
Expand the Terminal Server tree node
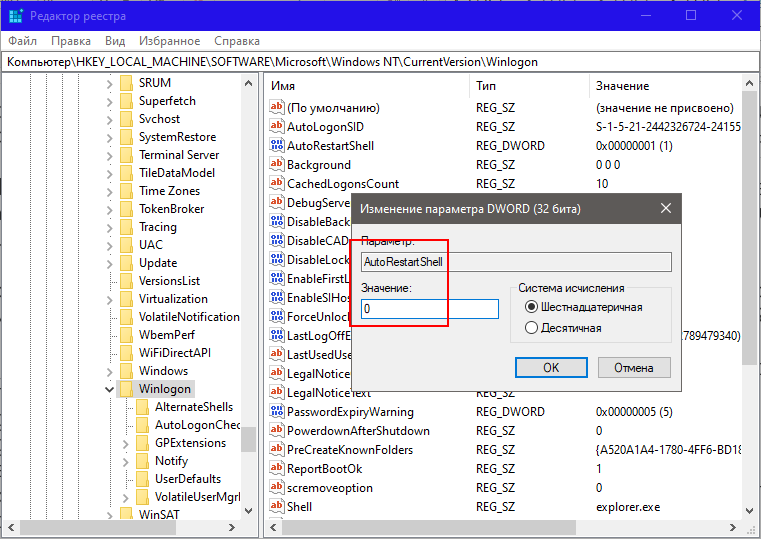(x=110, y=156)
